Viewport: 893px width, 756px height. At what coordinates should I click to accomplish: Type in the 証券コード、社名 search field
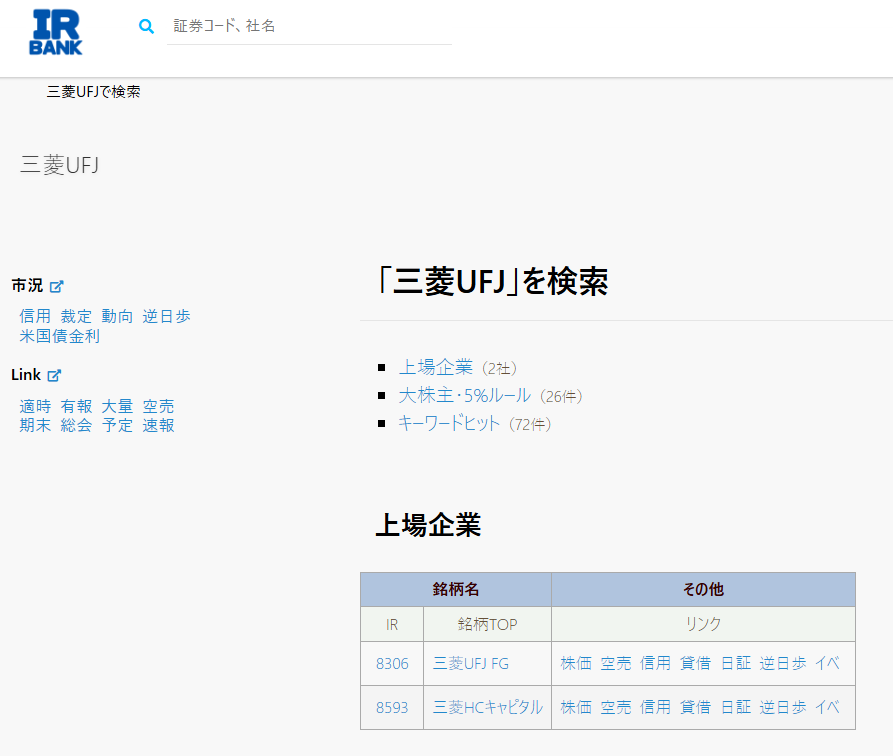pyautogui.click(x=310, y=27)
